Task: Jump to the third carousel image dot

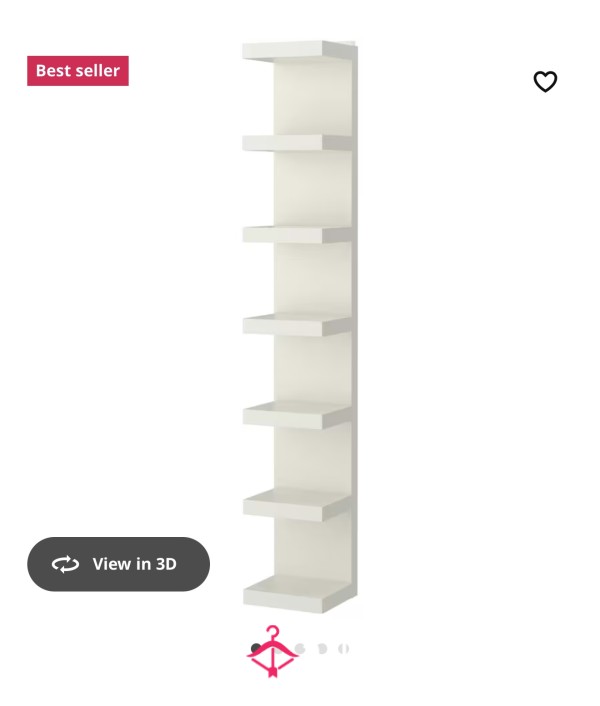Action: click(299, 648)
